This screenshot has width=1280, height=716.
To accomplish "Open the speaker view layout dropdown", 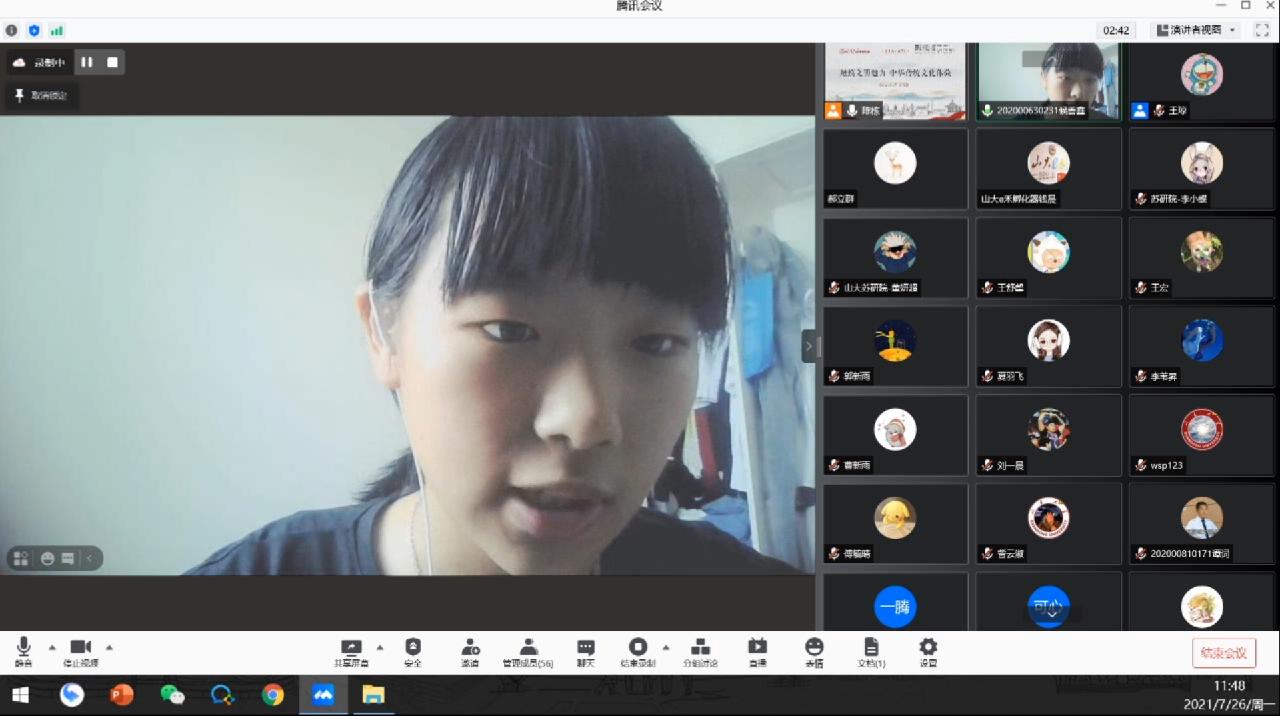I will click(1195, 30).
